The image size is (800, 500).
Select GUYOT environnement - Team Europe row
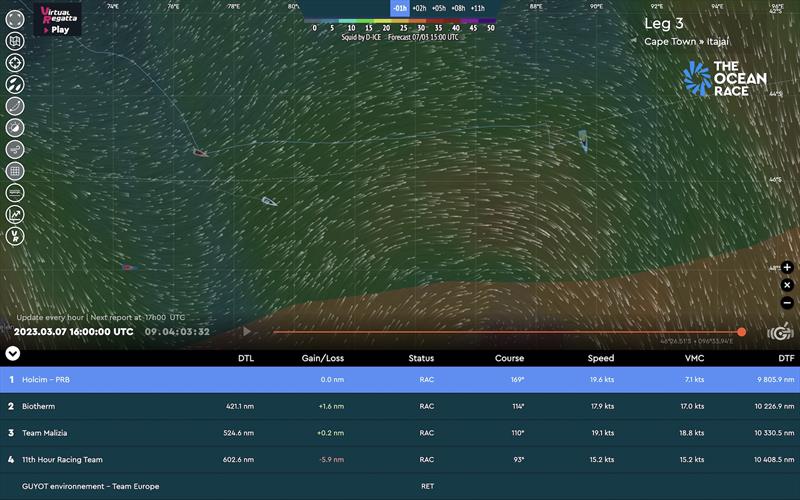coord(400,486)
